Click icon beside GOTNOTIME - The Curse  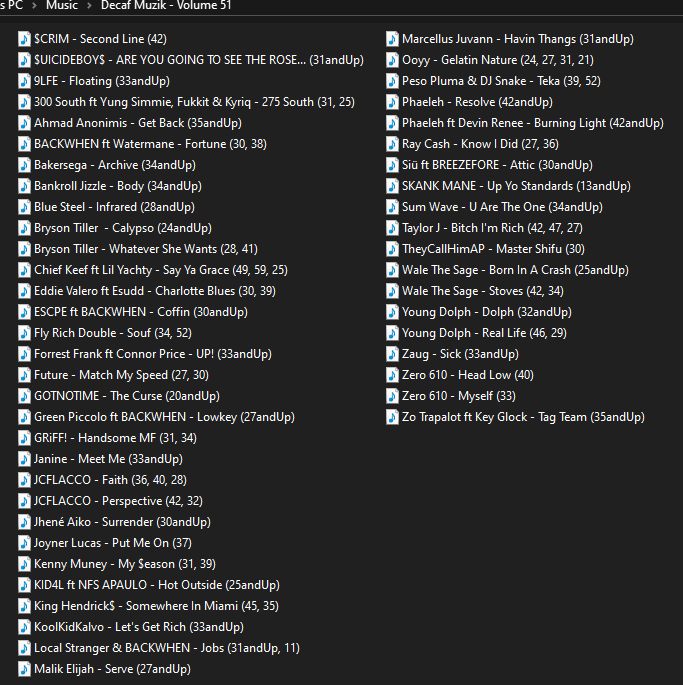[24, 395]
